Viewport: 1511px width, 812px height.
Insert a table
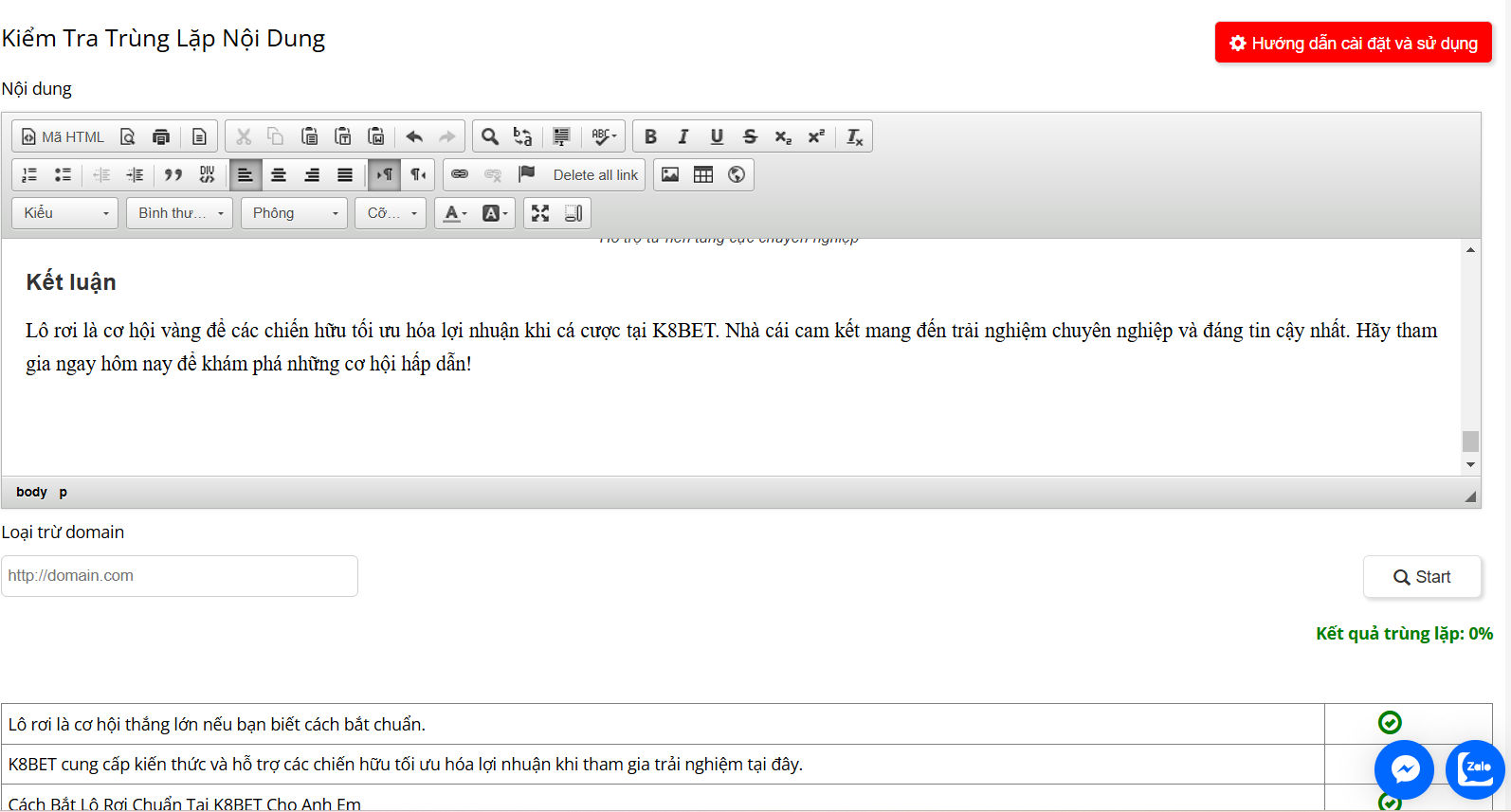click(703, 174)
